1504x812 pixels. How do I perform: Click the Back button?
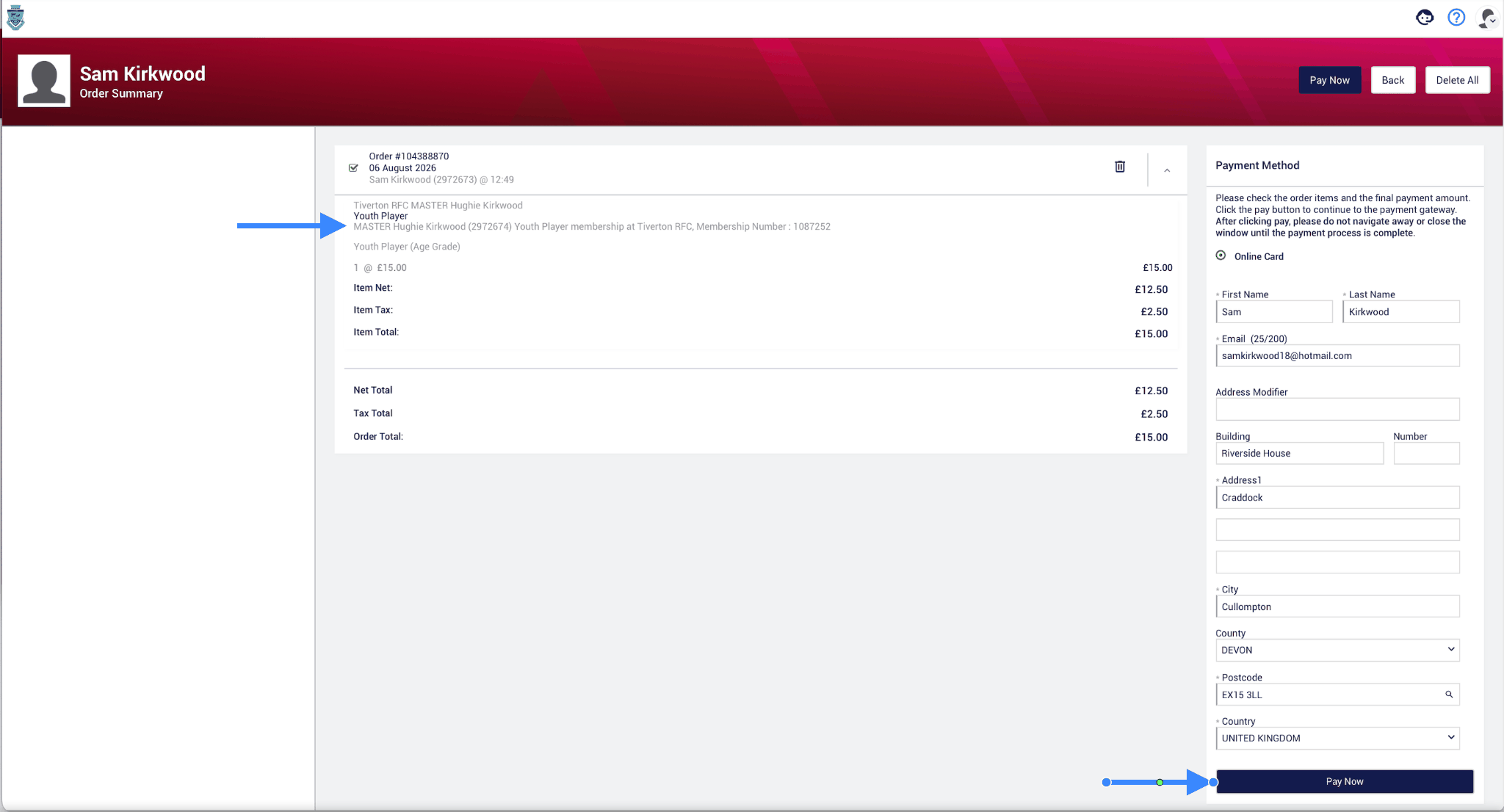point(1392,80)
